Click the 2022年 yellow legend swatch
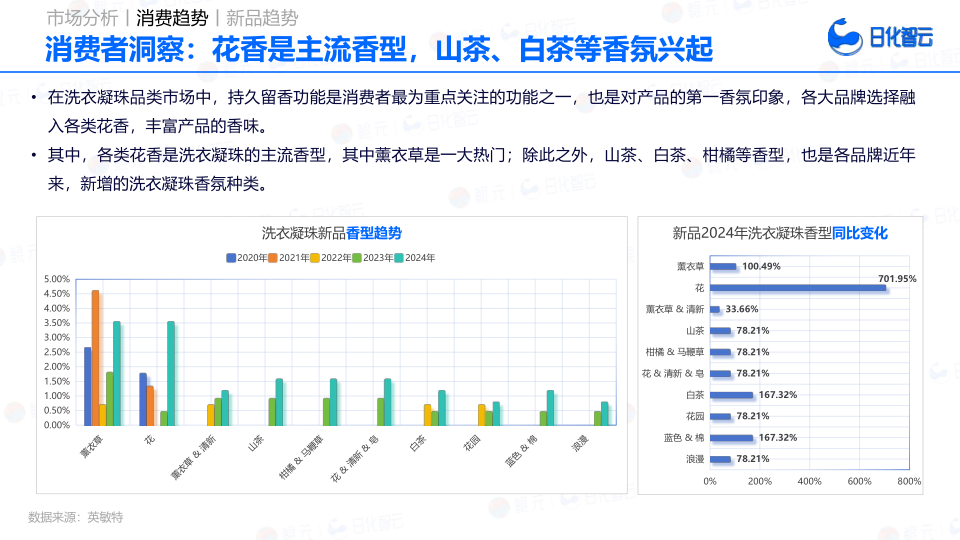 point(315,258)
